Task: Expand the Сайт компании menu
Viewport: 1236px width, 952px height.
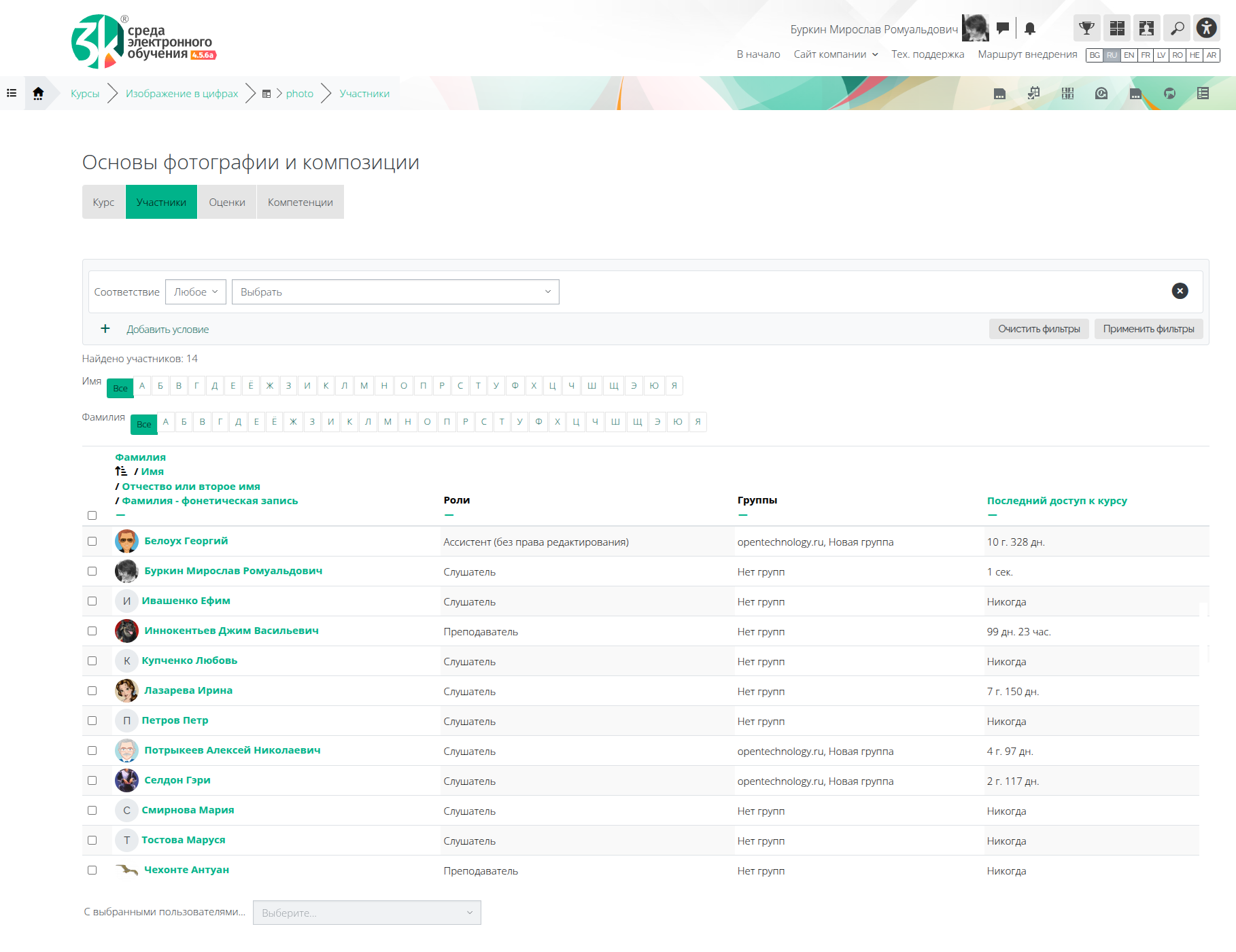Action: click(x=836, y=54)
